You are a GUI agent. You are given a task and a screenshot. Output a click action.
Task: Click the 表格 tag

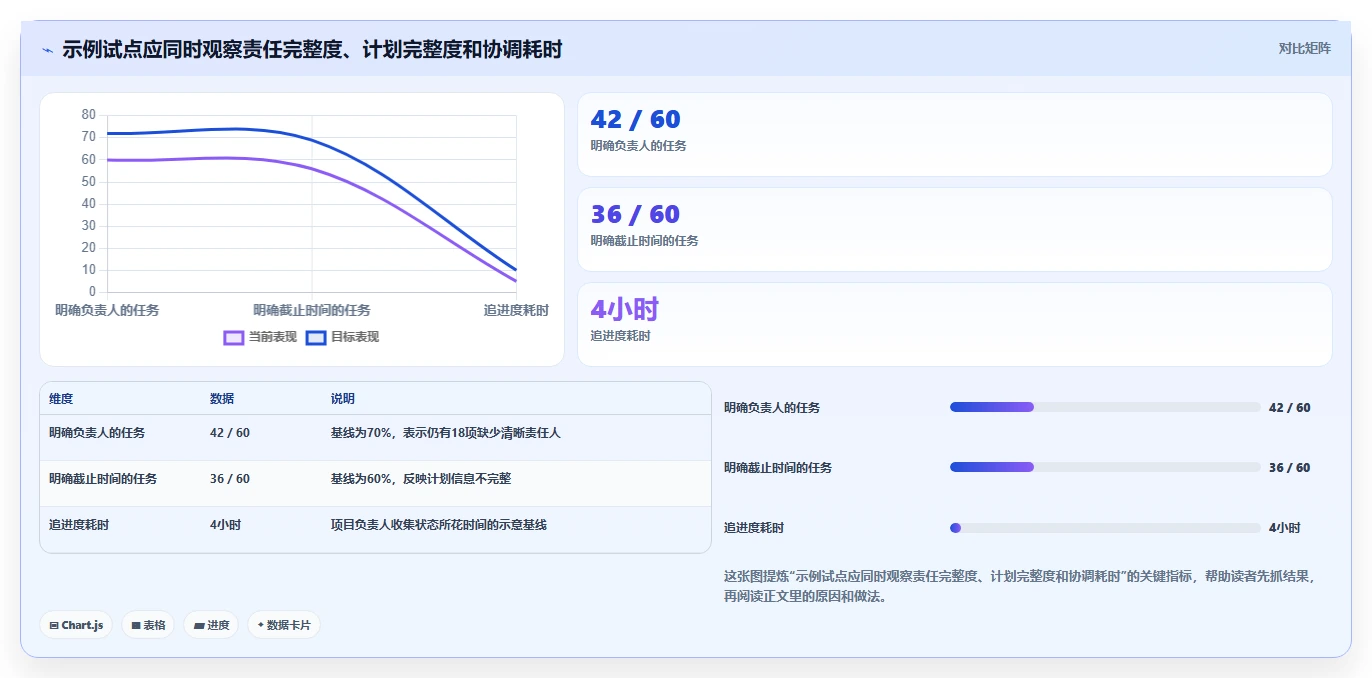tap(148, 625)
